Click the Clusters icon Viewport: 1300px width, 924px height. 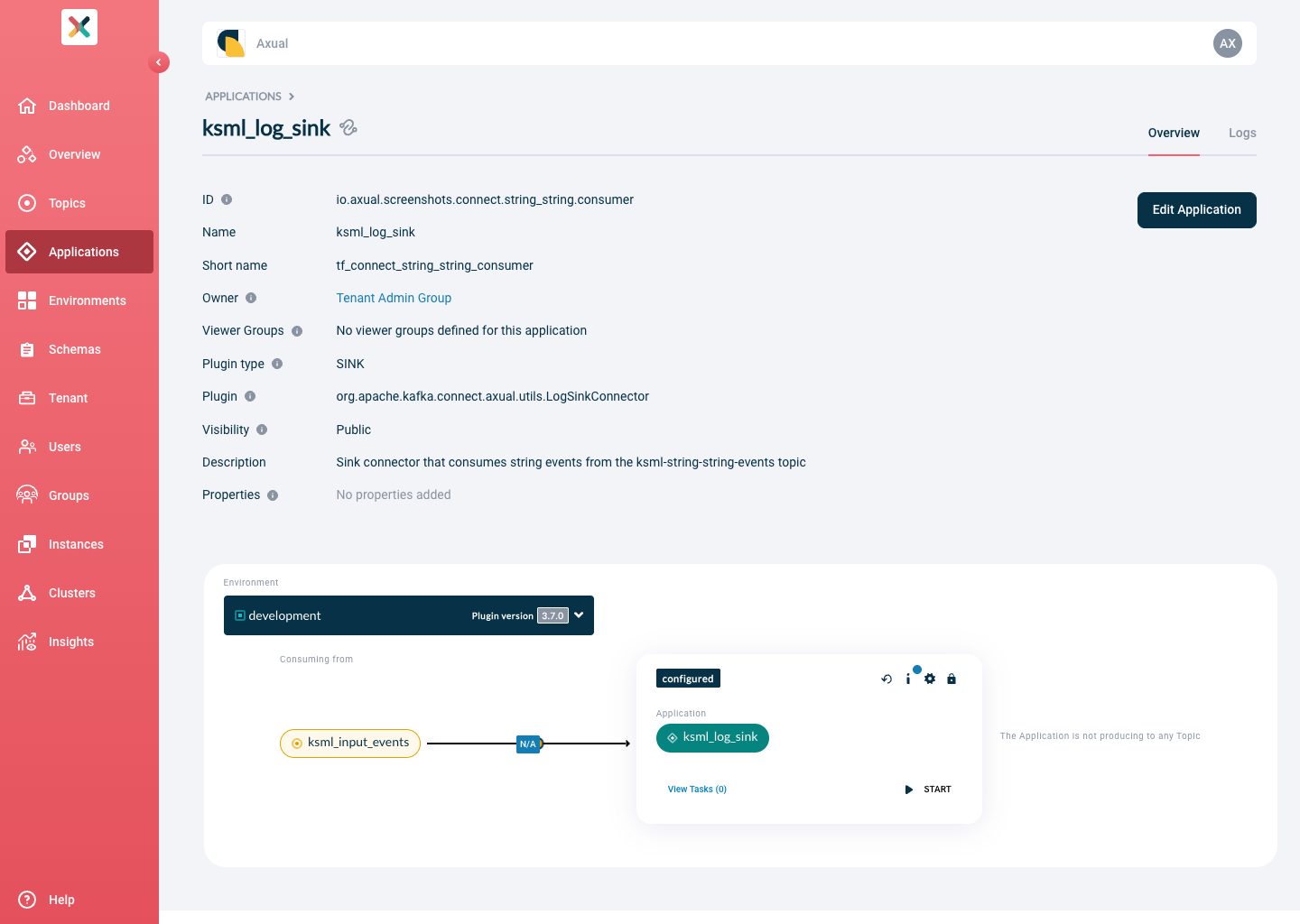point(27,593)
